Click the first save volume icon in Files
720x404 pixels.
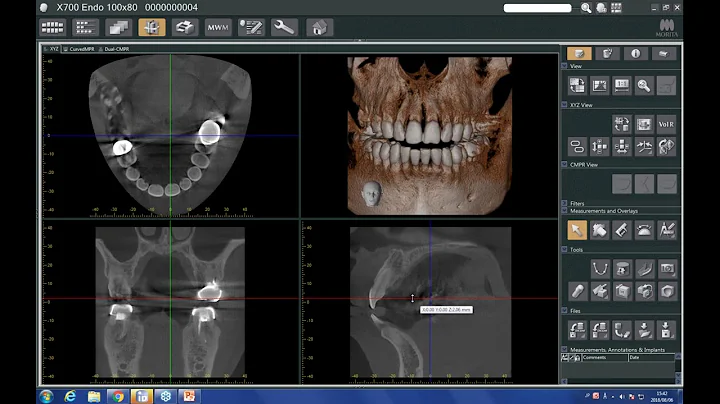(577, 330)
